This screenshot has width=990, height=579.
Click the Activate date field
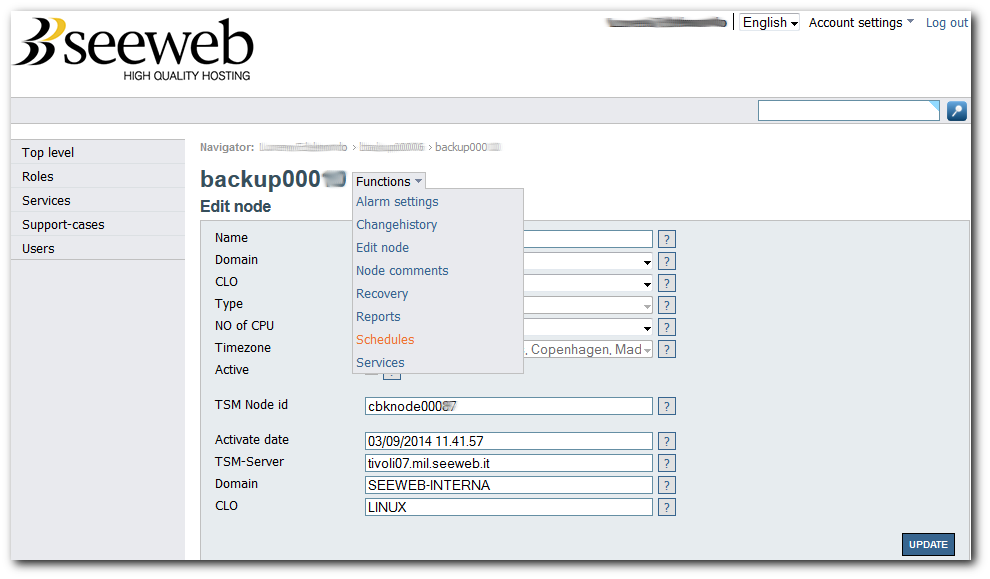[x=509, y=441]
